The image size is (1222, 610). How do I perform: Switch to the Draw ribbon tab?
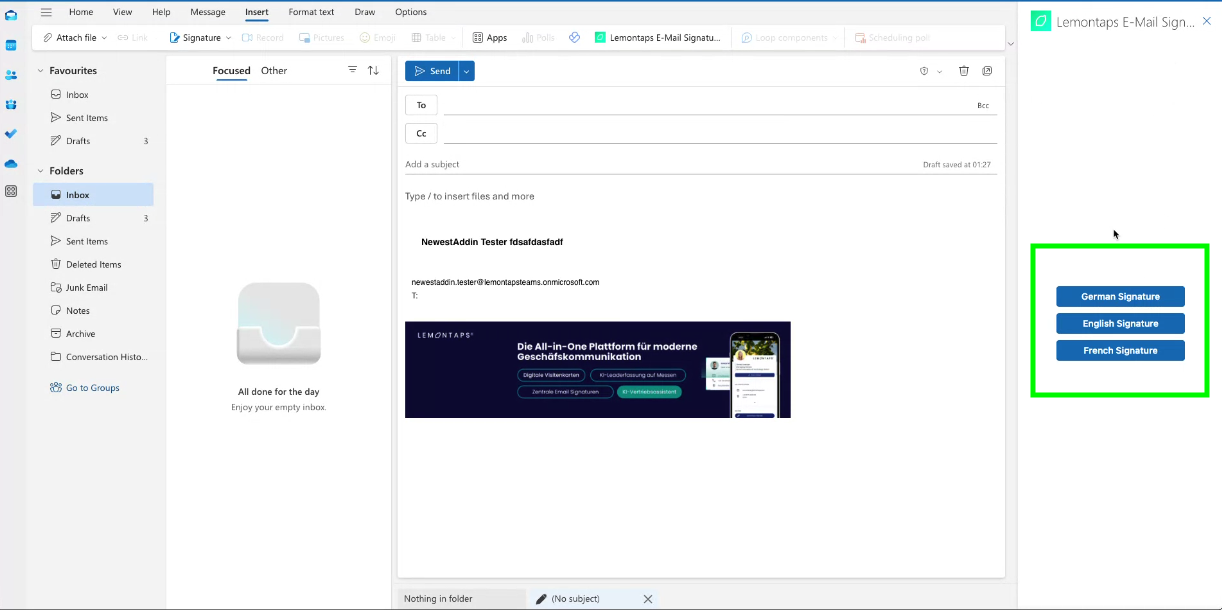click(365, 12)
